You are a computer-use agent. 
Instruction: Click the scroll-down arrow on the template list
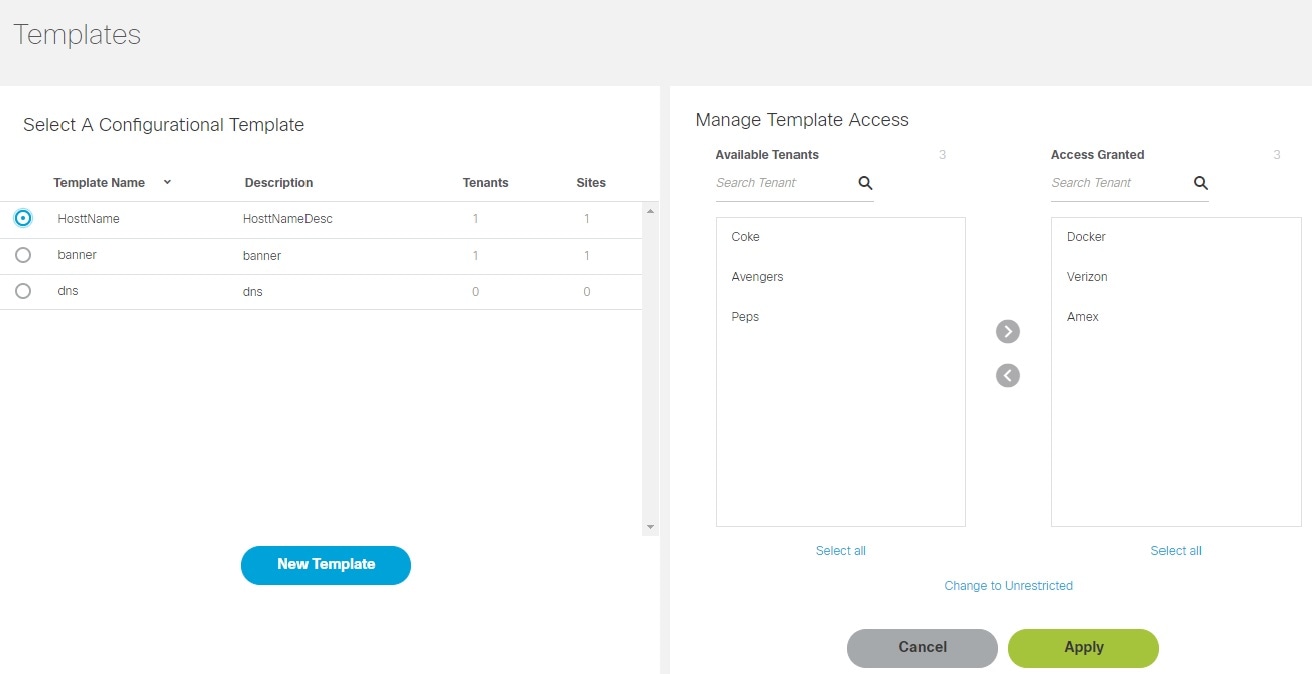[x=651, y=525]
